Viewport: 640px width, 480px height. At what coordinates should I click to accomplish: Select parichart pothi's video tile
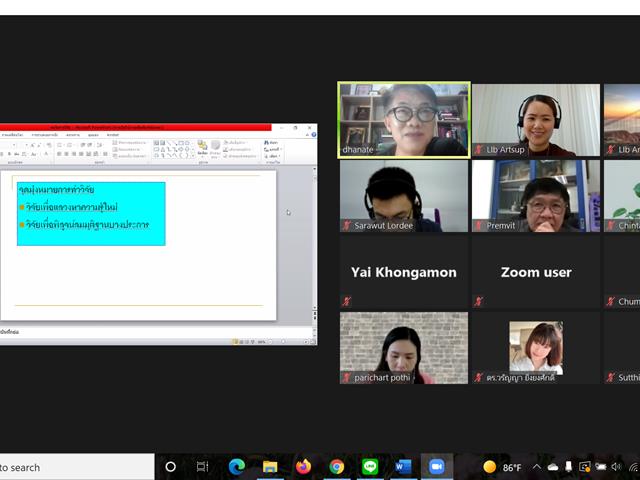[x=404, y=348]
